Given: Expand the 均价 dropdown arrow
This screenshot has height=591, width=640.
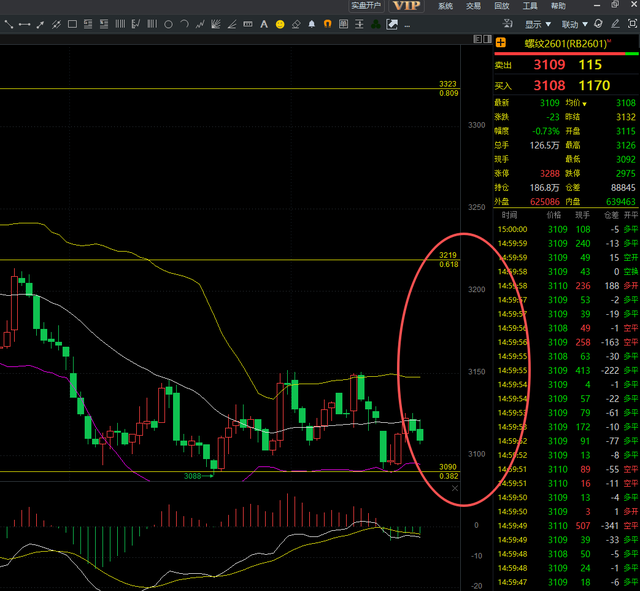Looking at the screenshot, I should click(x=586, y=103).
